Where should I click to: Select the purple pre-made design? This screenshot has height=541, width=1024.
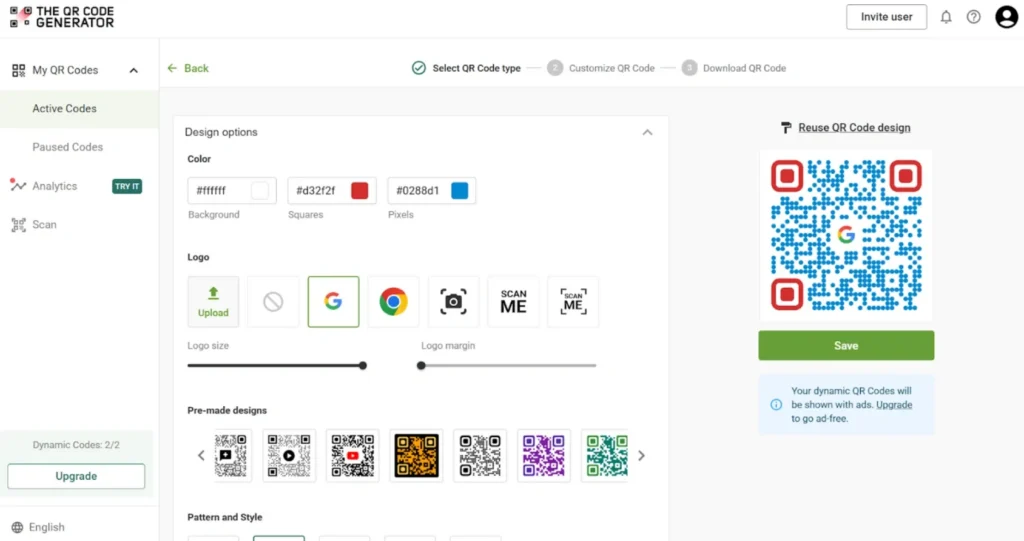point(543,455)
